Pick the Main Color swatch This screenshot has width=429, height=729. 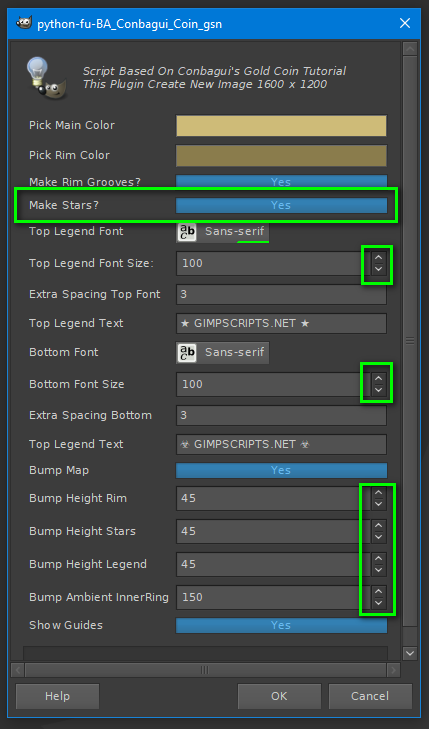(x=281, y=126)
